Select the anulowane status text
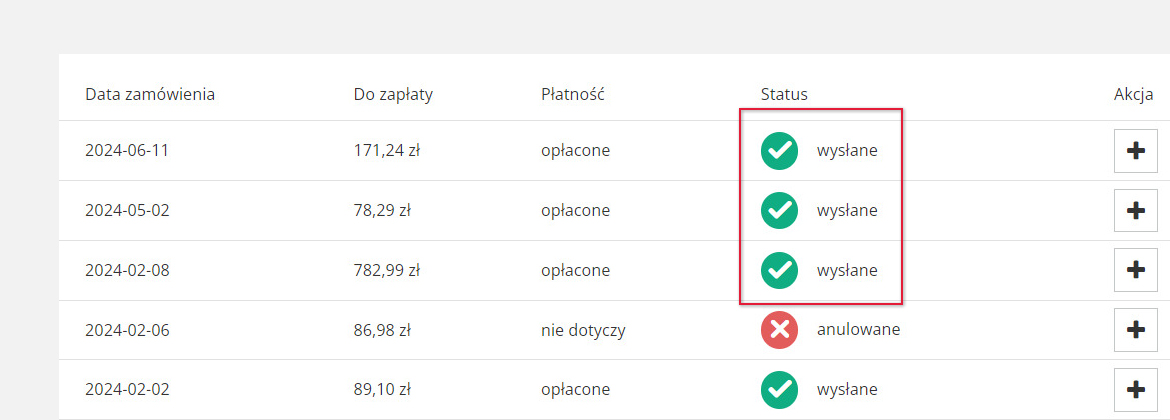The height and width of the screenshot is (420, 1170). pos(858,330)
